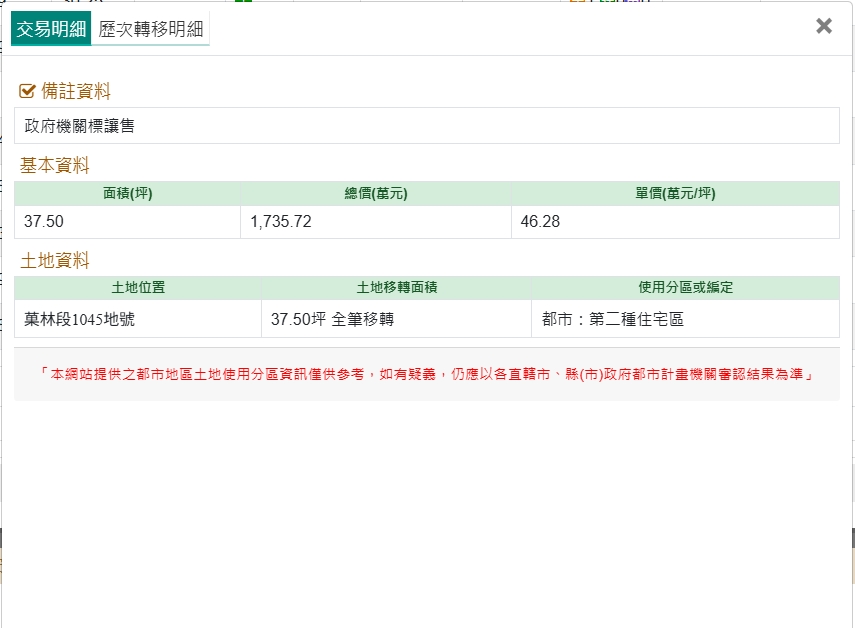Select the 46.28 unit price cell
Image resolution: width=855 pixels, height=628 pixels.
coord(675,222)
